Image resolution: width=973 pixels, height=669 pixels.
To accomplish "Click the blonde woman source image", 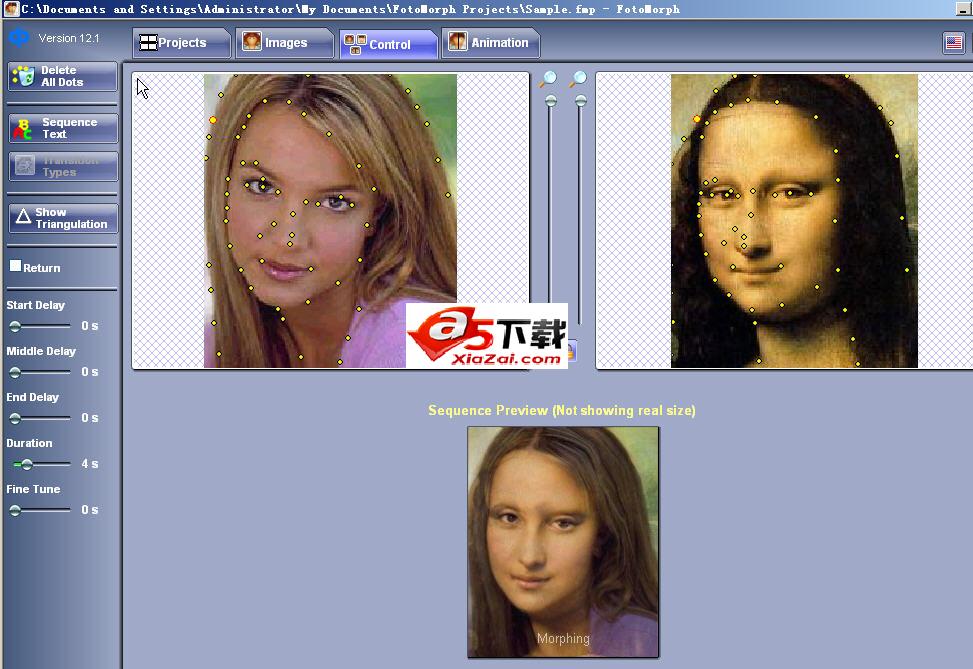I will click(330, 220).
